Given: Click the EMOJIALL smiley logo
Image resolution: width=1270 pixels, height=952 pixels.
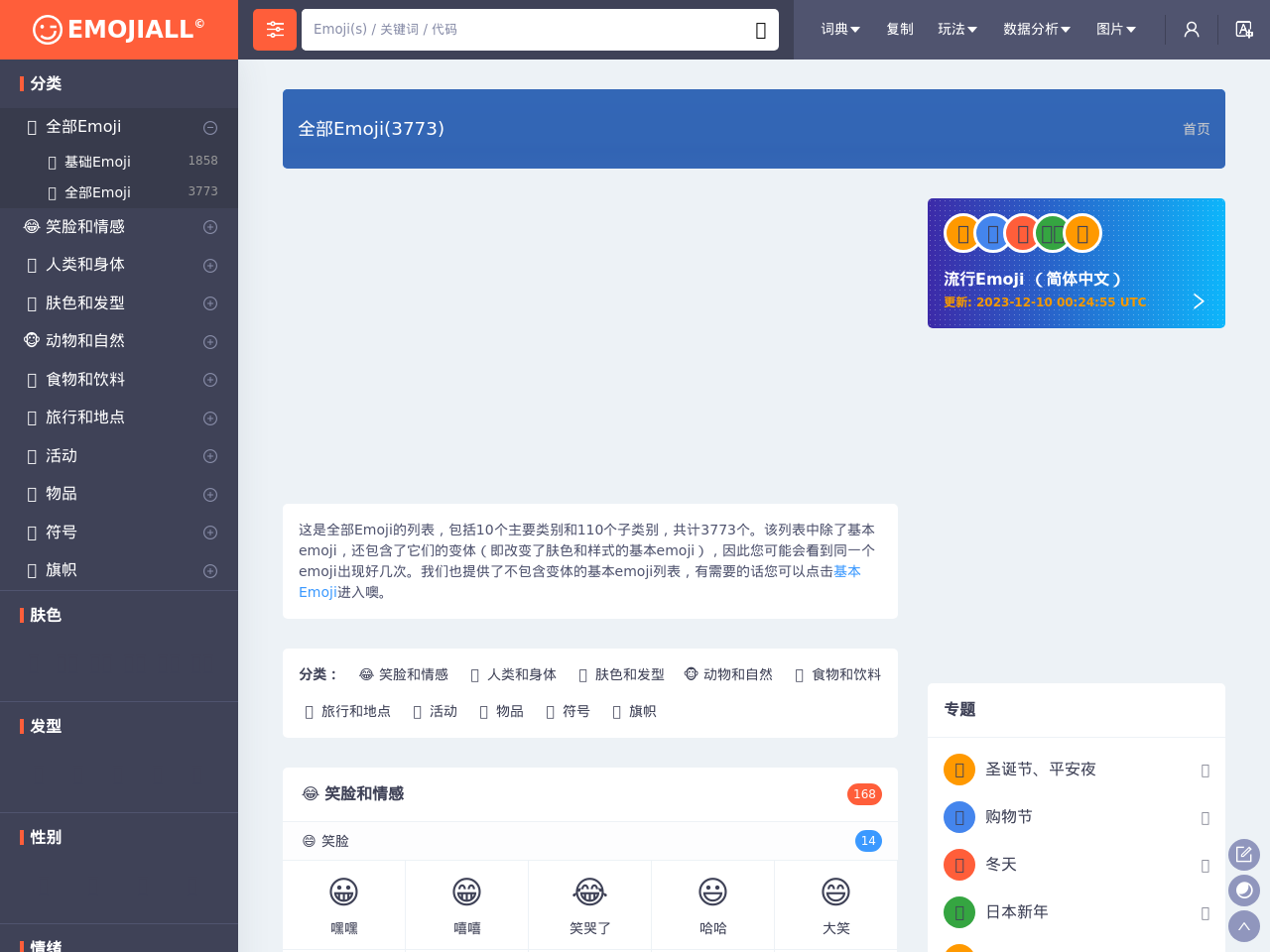Looking at the screenshot, I should pos(47,29).
